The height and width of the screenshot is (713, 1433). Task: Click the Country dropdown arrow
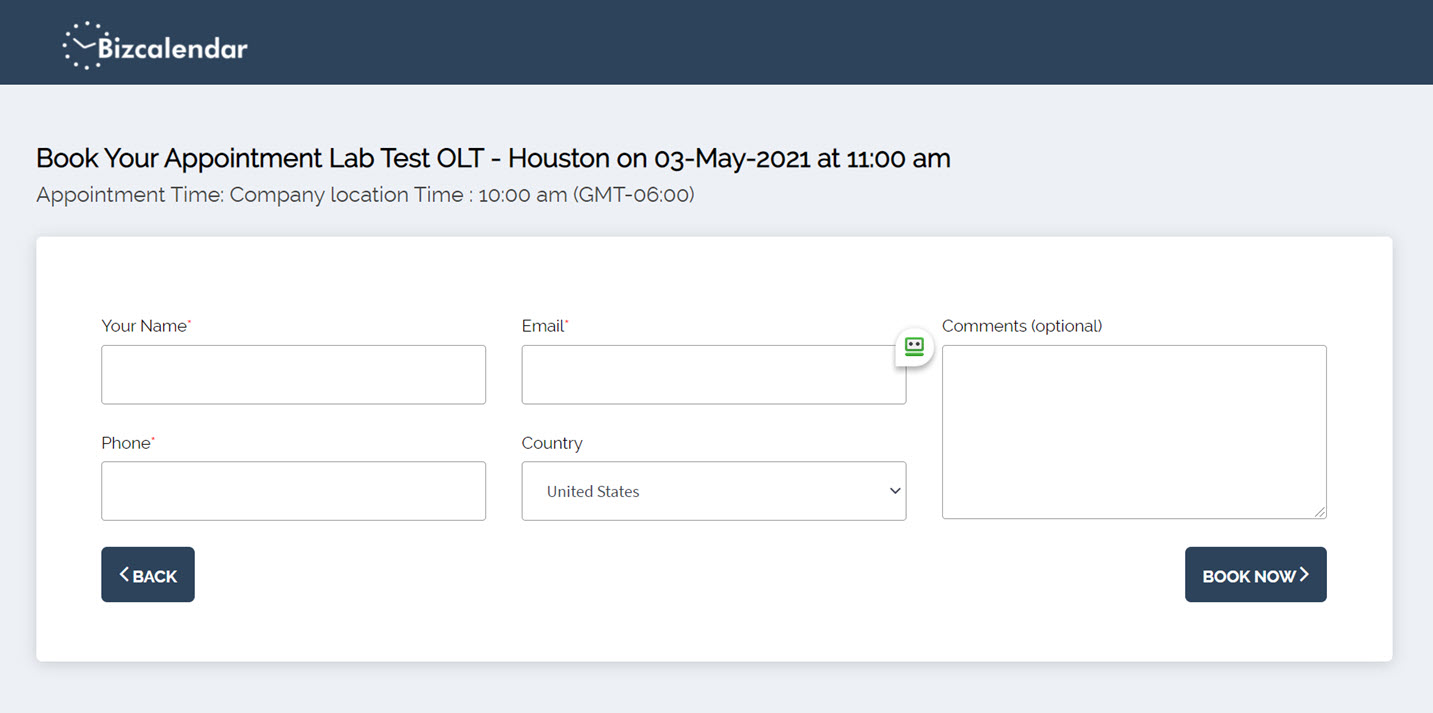pos(894,491)
